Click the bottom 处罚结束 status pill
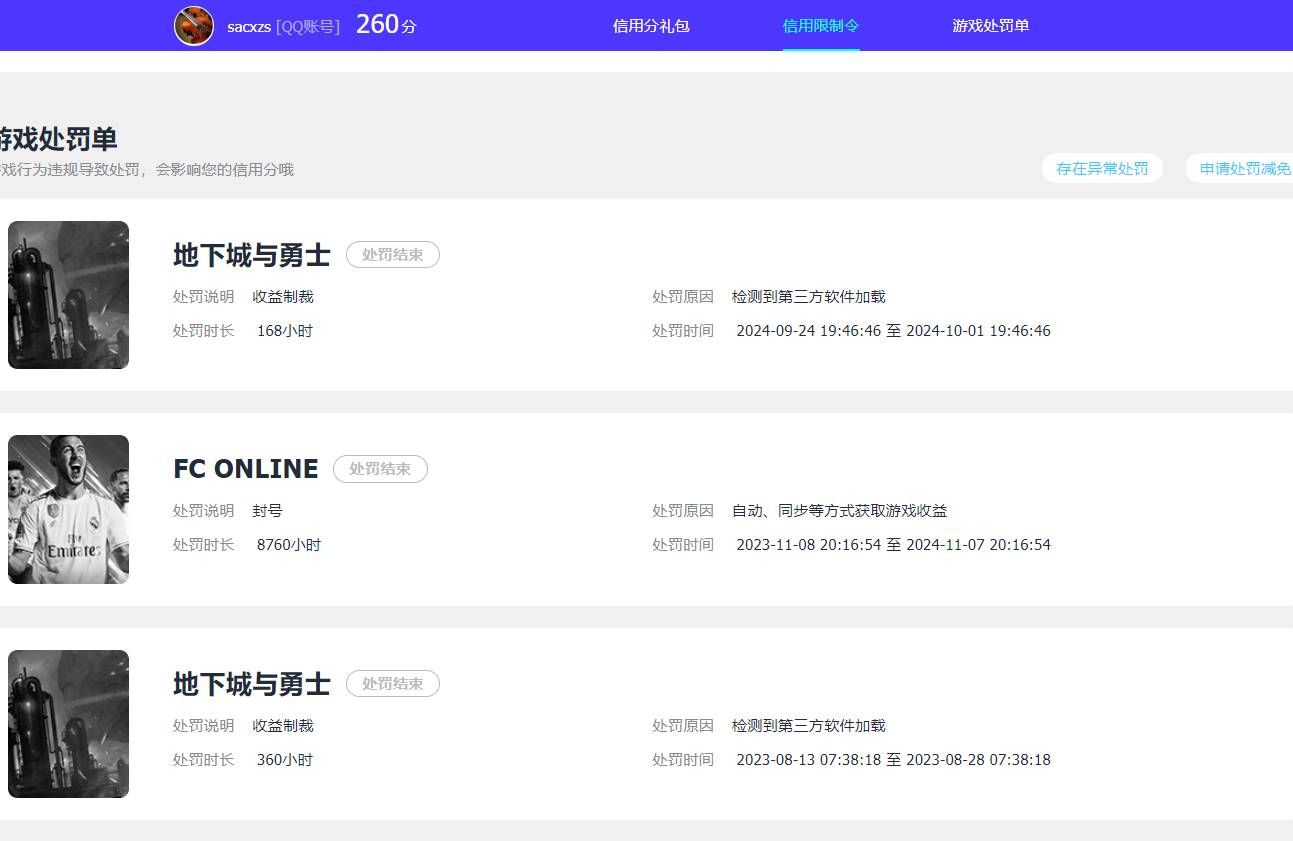 pyautogui.click(x=392, y=683)
